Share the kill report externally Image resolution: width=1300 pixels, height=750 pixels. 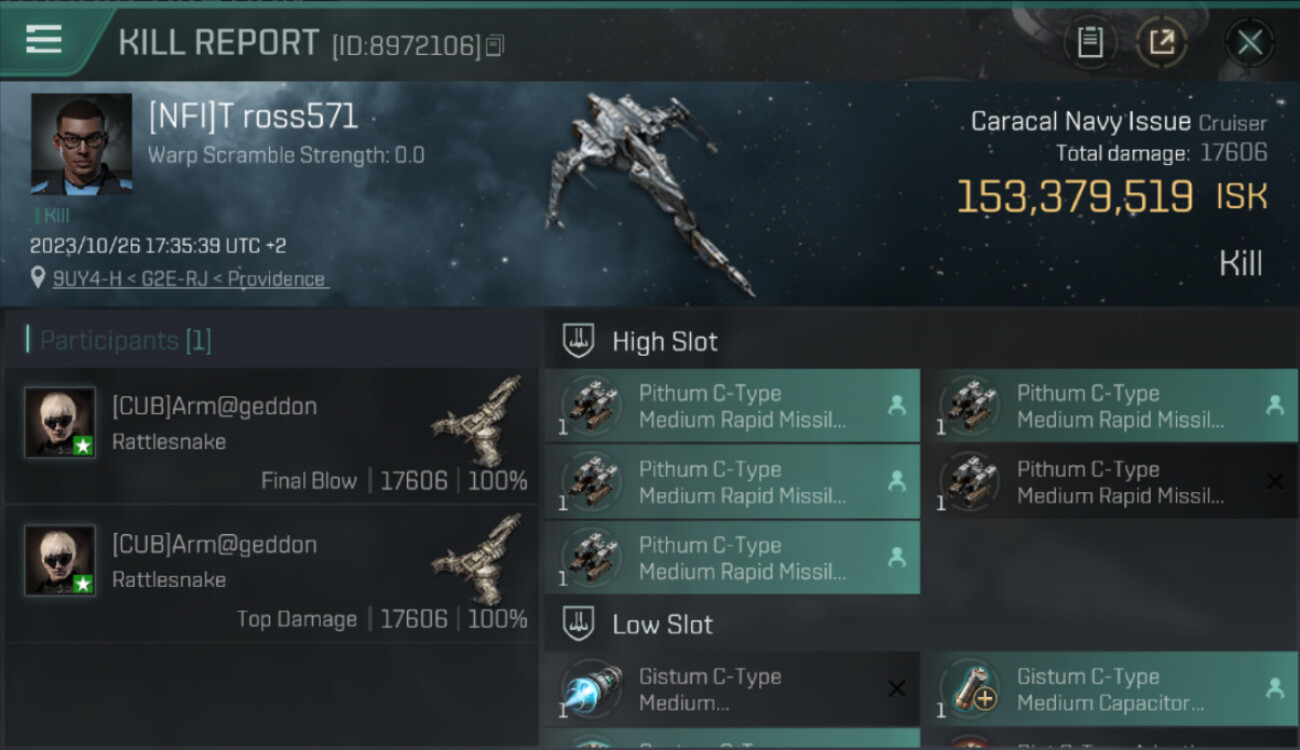1161,42
